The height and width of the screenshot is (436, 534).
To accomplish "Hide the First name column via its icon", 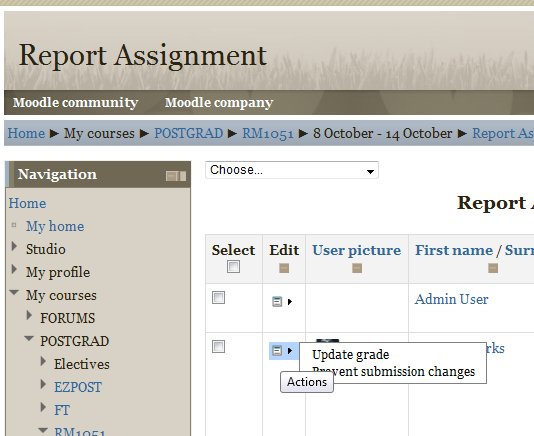I will tap(493, 268).
